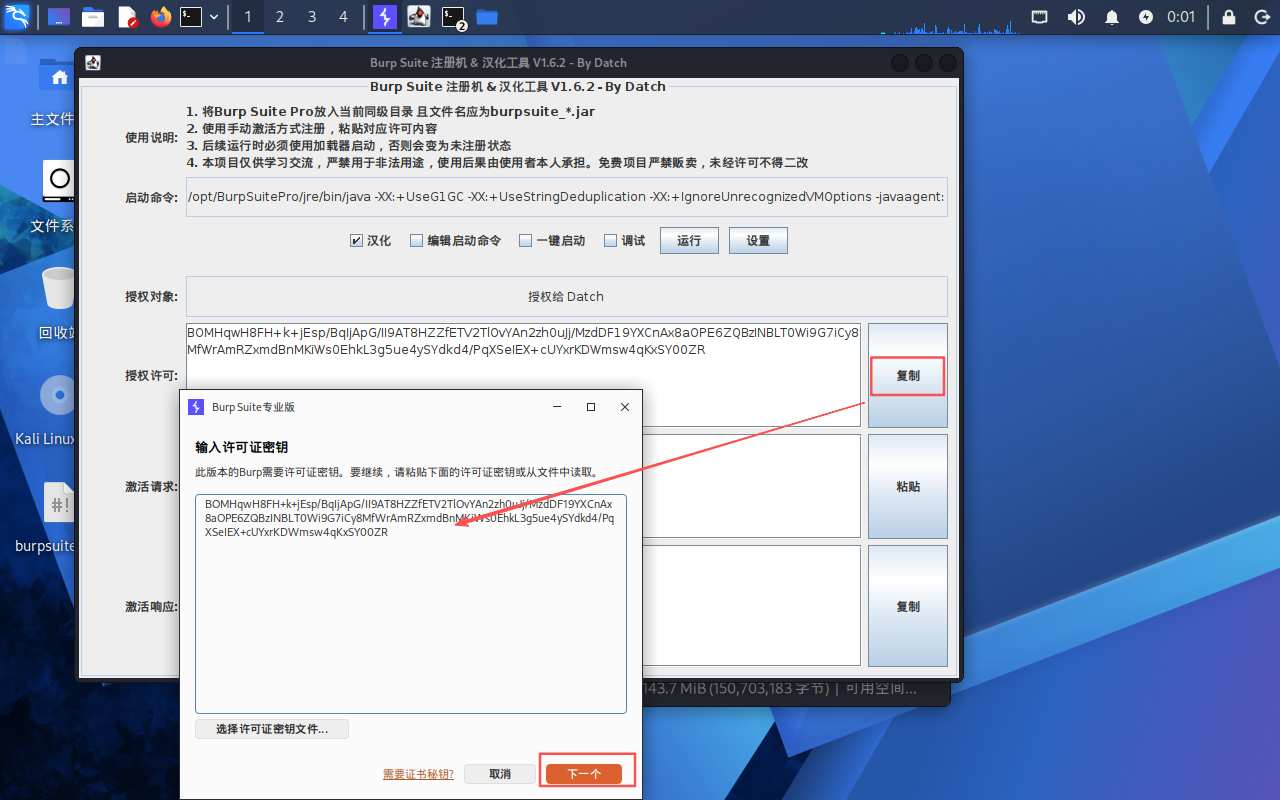Click 复制 beside the 授权许可 license box

[x=908, y=376]
